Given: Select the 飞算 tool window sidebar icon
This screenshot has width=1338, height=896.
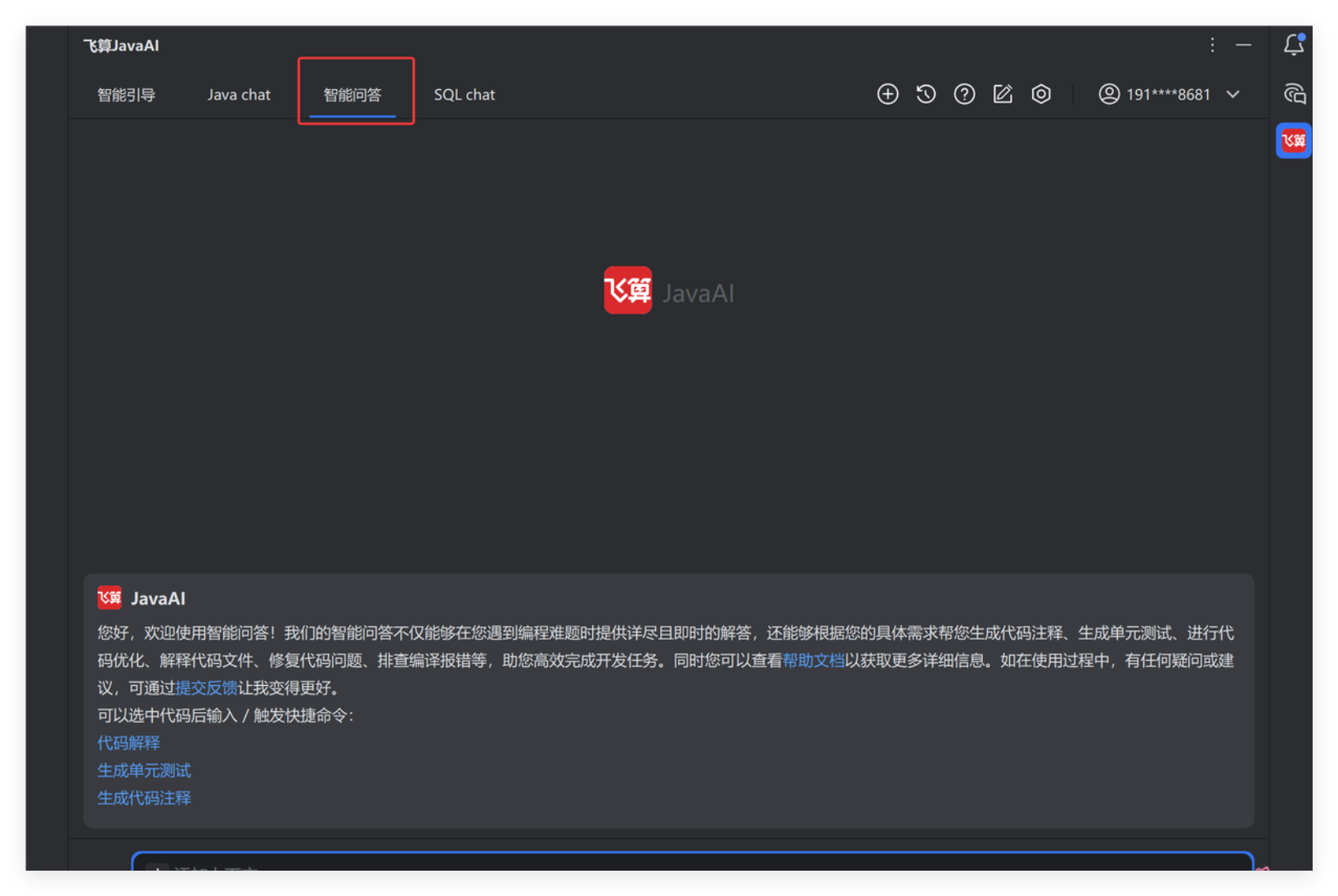Looking at the screenshot, I should coord(1293,141).
